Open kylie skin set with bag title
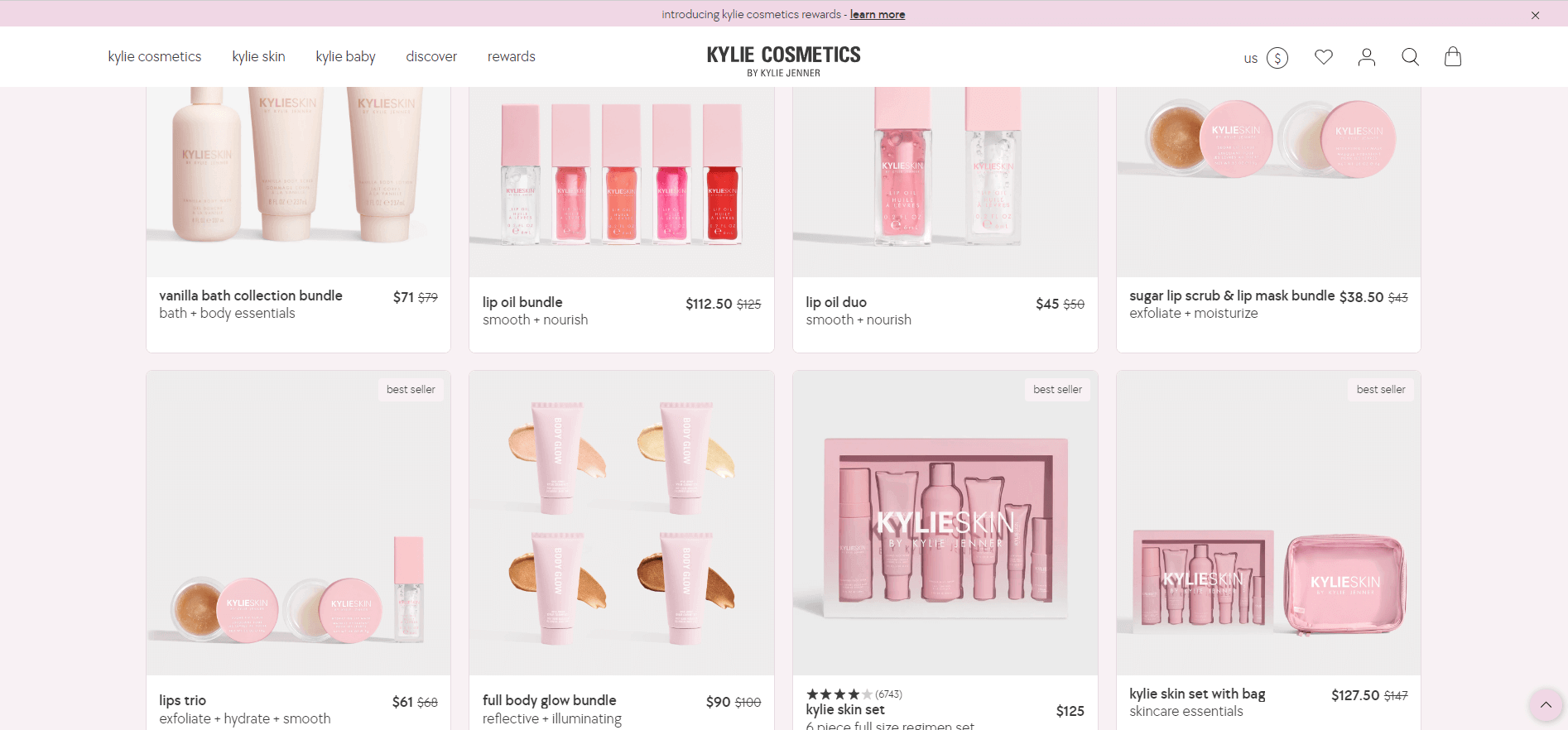 pyautogui.click(x=1197, y=694)
